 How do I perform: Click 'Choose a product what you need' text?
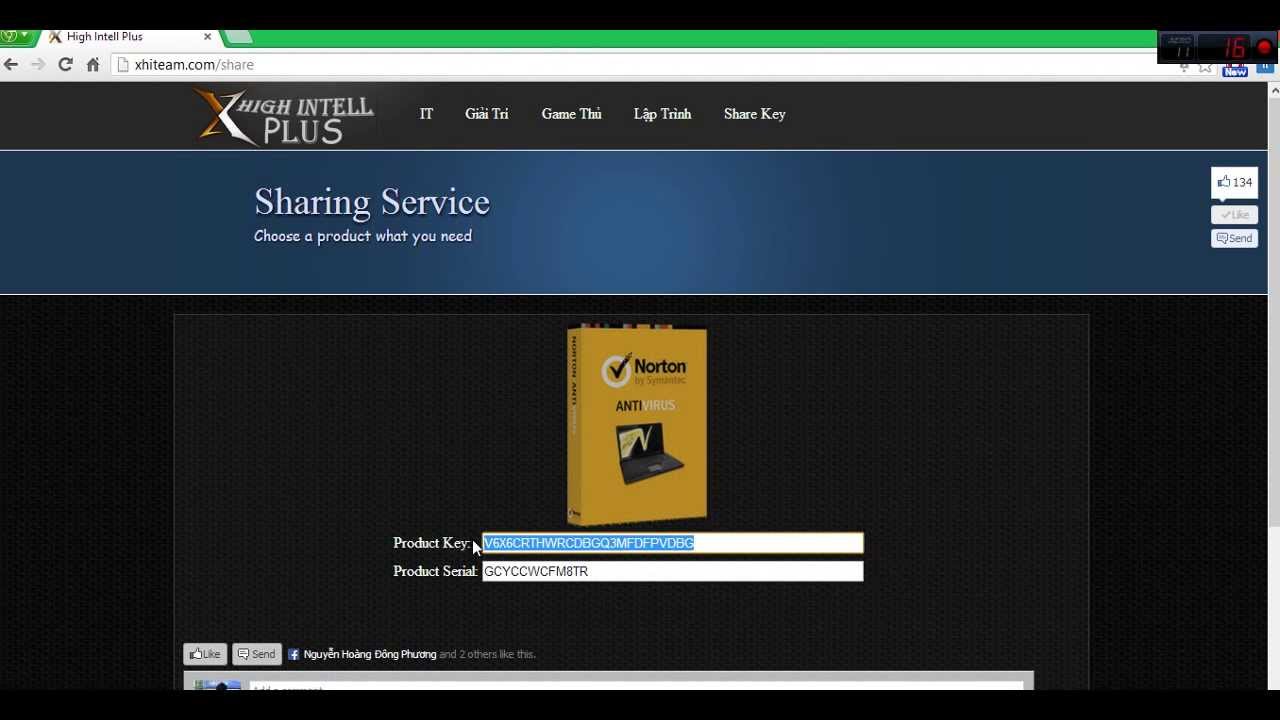(x=363, y=236)
